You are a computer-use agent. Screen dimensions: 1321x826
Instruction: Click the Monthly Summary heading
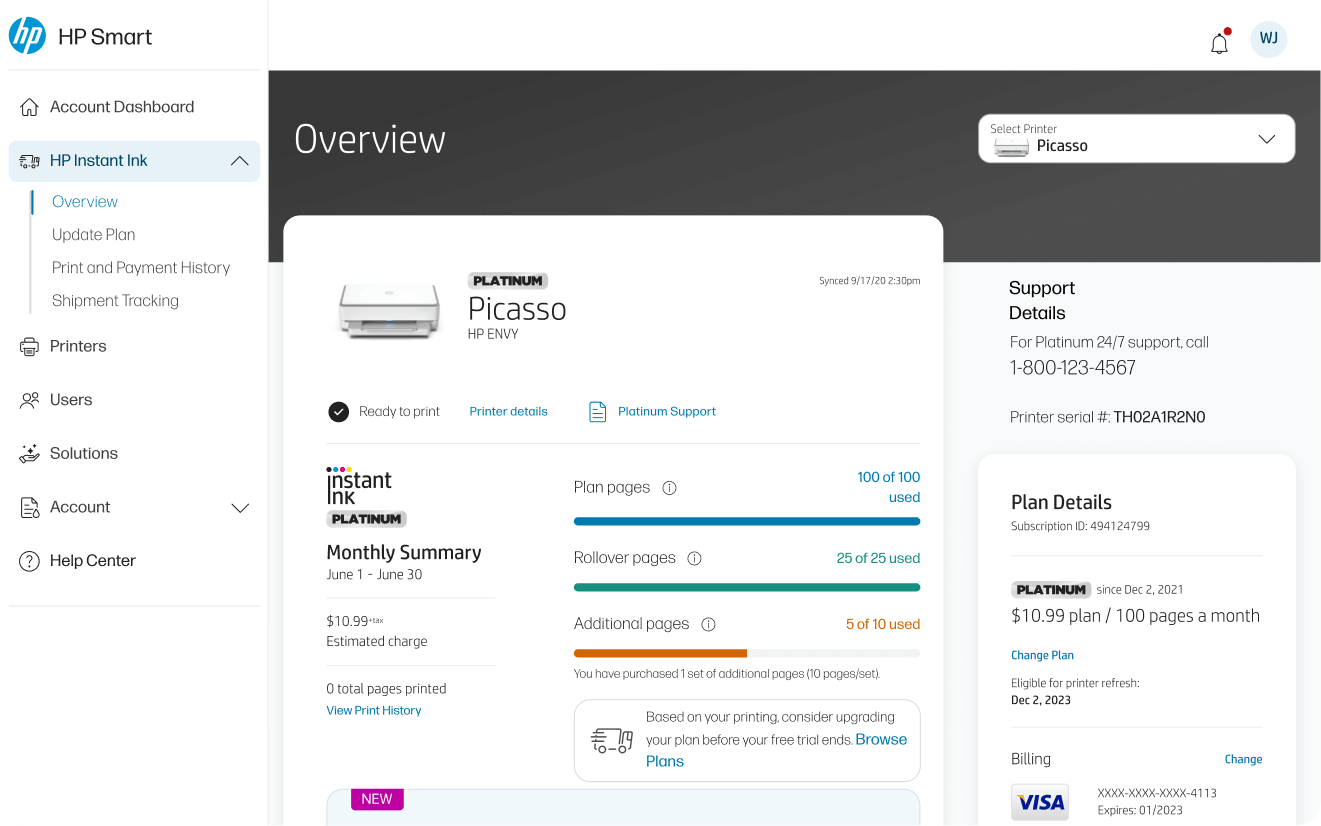tap(404, 552)
